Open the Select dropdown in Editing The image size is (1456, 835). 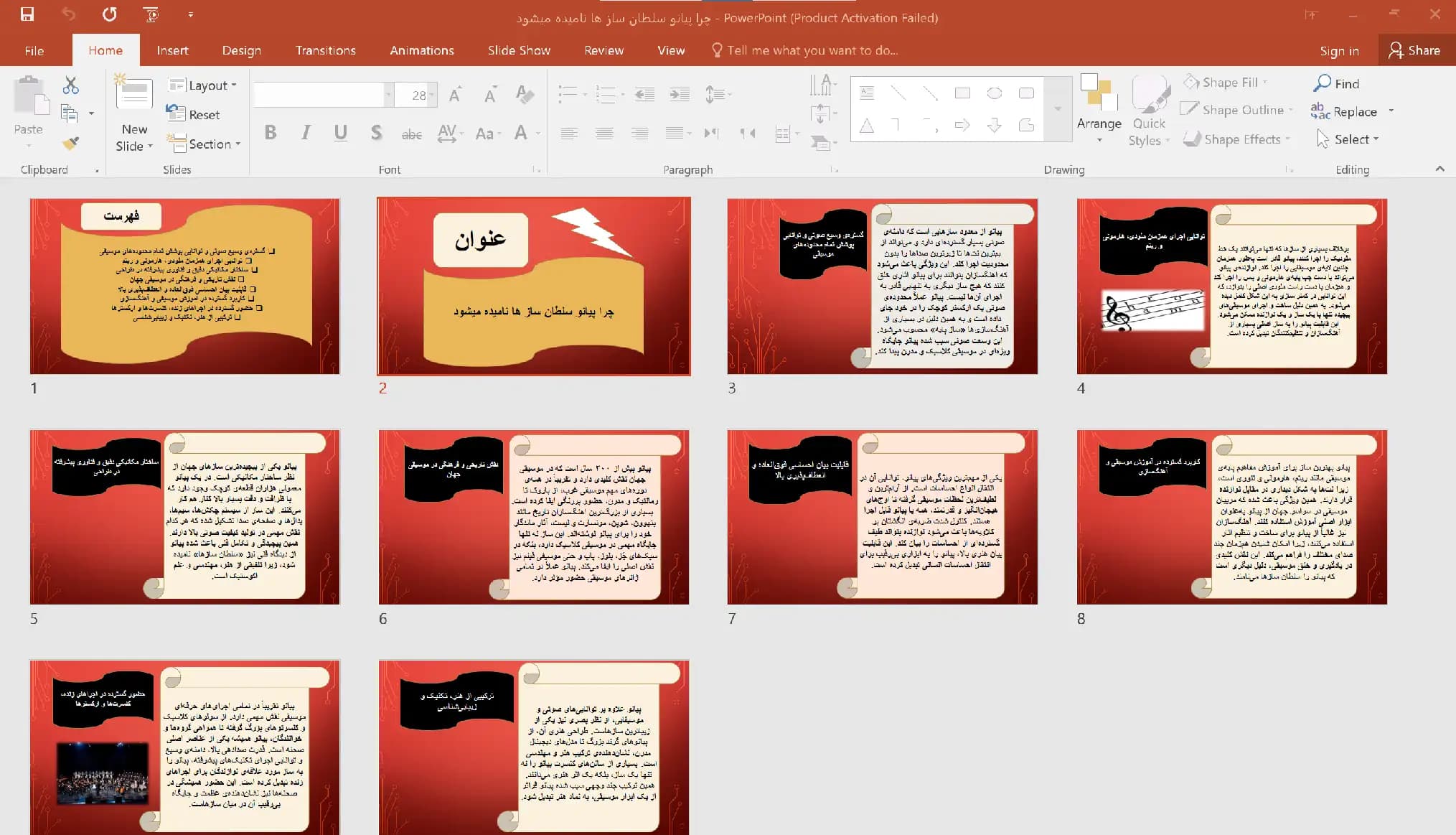click(1348, 139)
